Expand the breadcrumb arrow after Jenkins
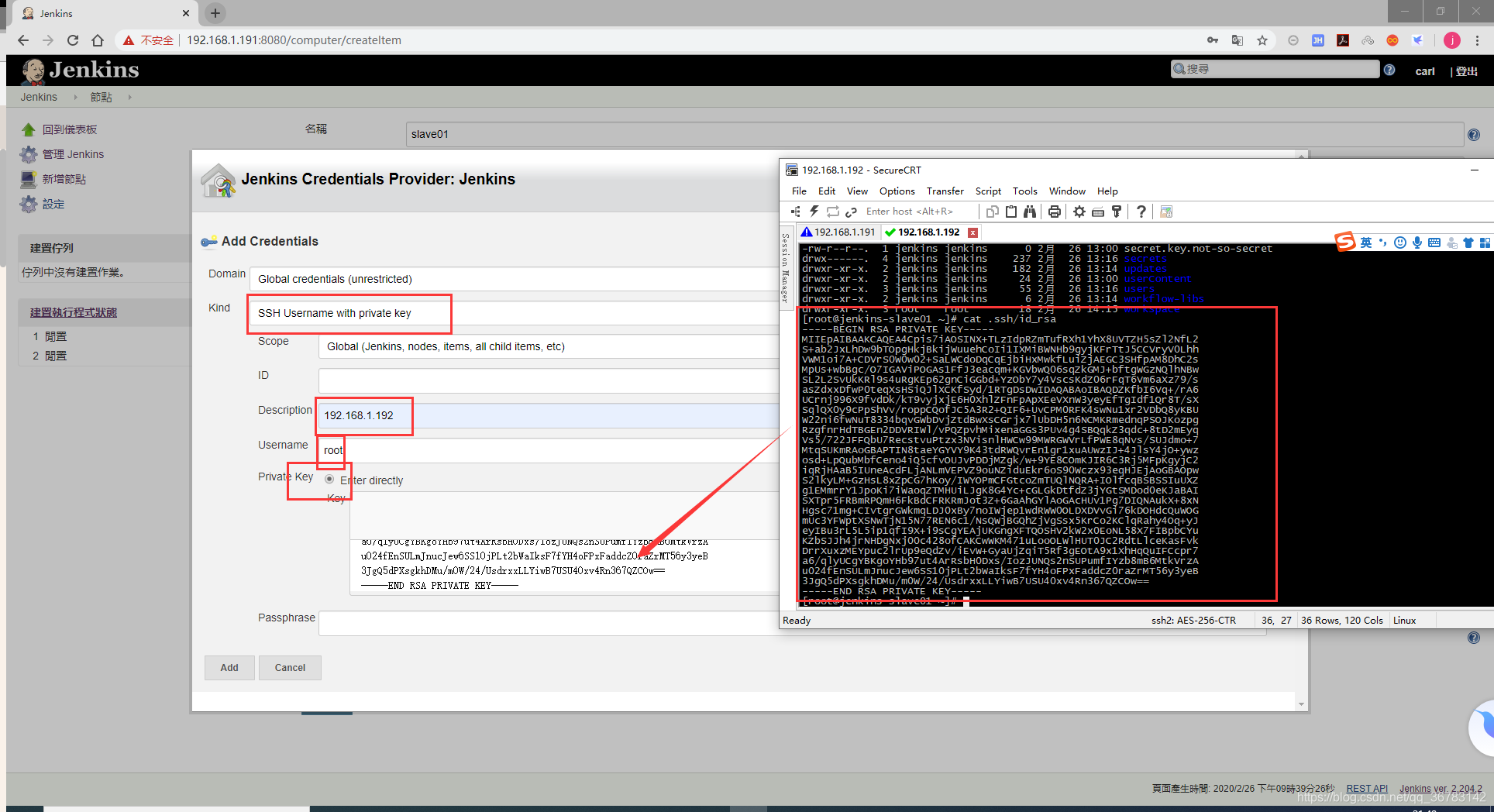1494x812 pixels. [75, 97]
